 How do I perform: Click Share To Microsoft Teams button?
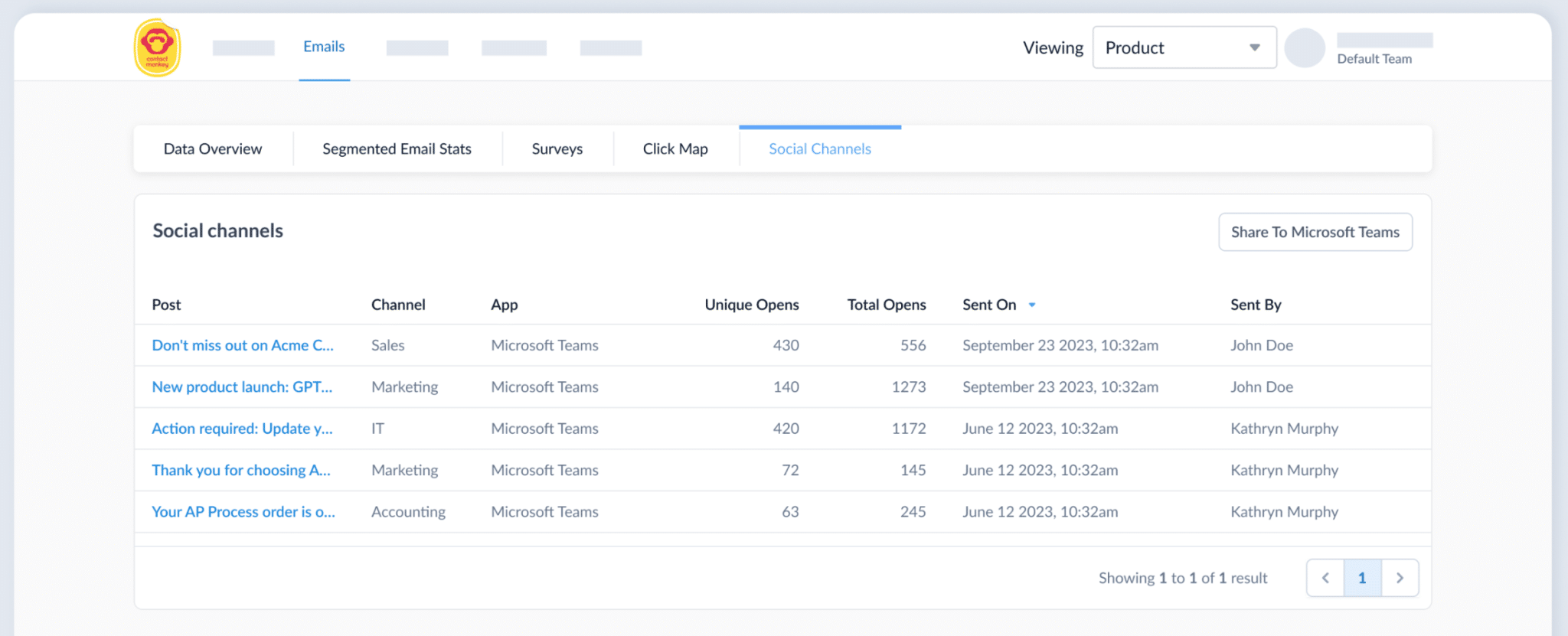click(1315, 232)
